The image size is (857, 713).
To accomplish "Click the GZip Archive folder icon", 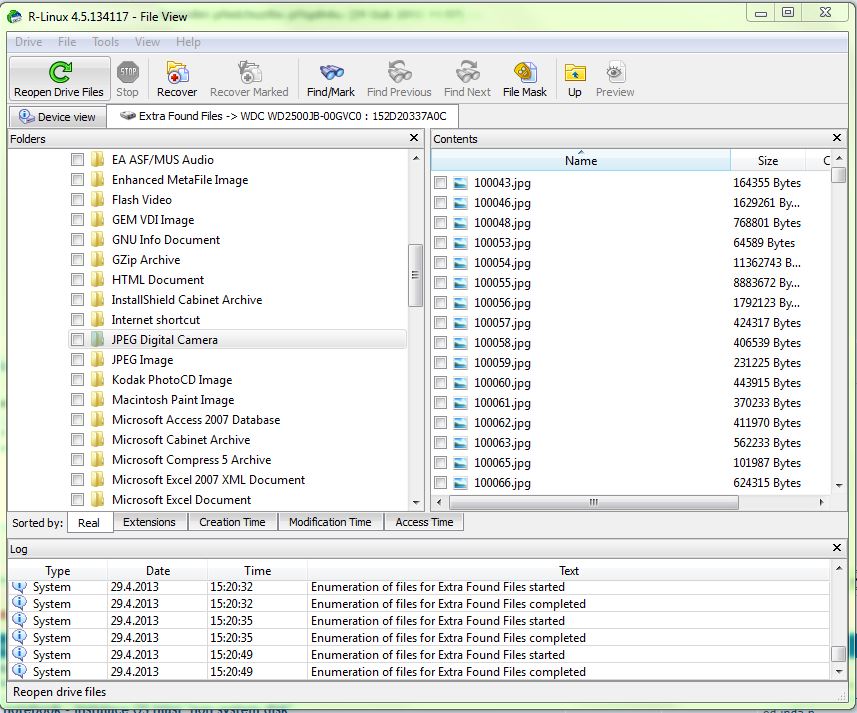I will pyautogui.click(x=97, y=260).
